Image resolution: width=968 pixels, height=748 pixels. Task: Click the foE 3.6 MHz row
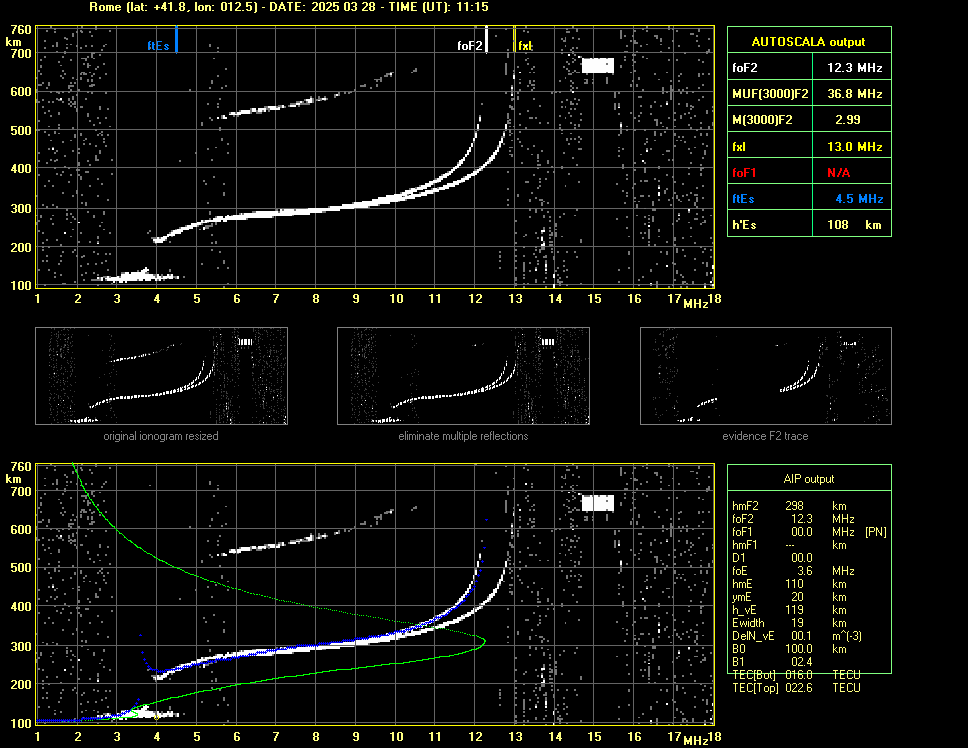pos(793,571)
